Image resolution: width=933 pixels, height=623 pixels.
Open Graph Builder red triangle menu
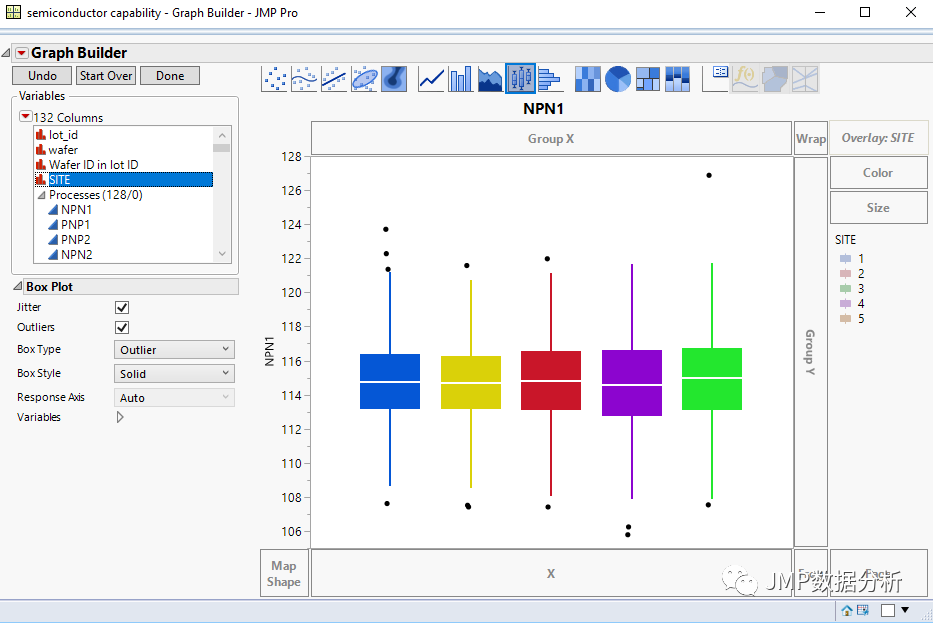coord(21,53)
